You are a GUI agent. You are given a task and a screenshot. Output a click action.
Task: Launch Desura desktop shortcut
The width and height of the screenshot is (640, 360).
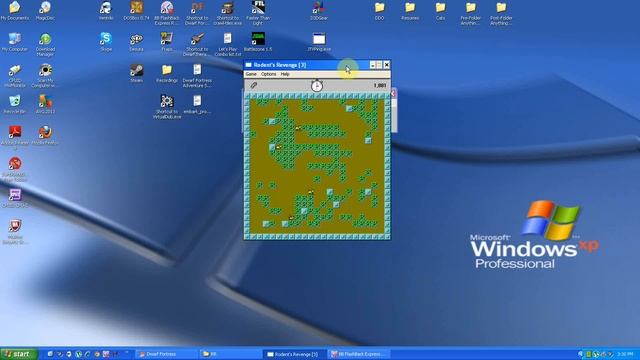pos(136,42)
